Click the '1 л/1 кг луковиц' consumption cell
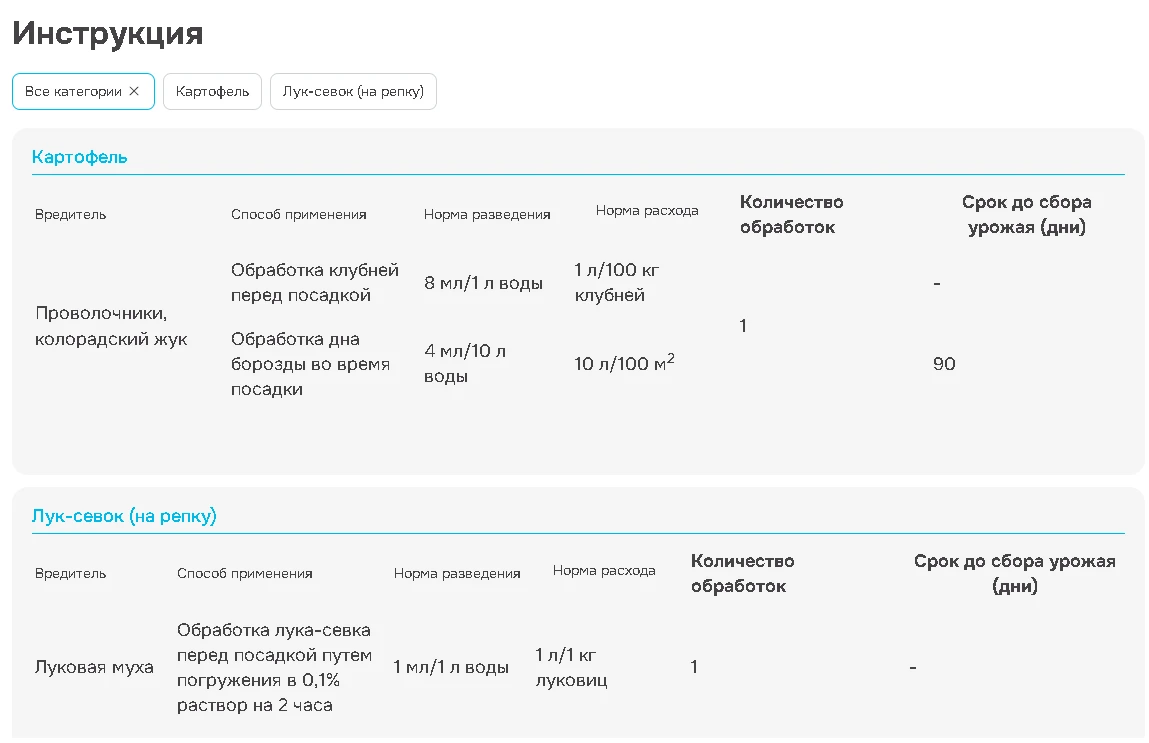The image size is (1149, 743). [x=571, y=667]
